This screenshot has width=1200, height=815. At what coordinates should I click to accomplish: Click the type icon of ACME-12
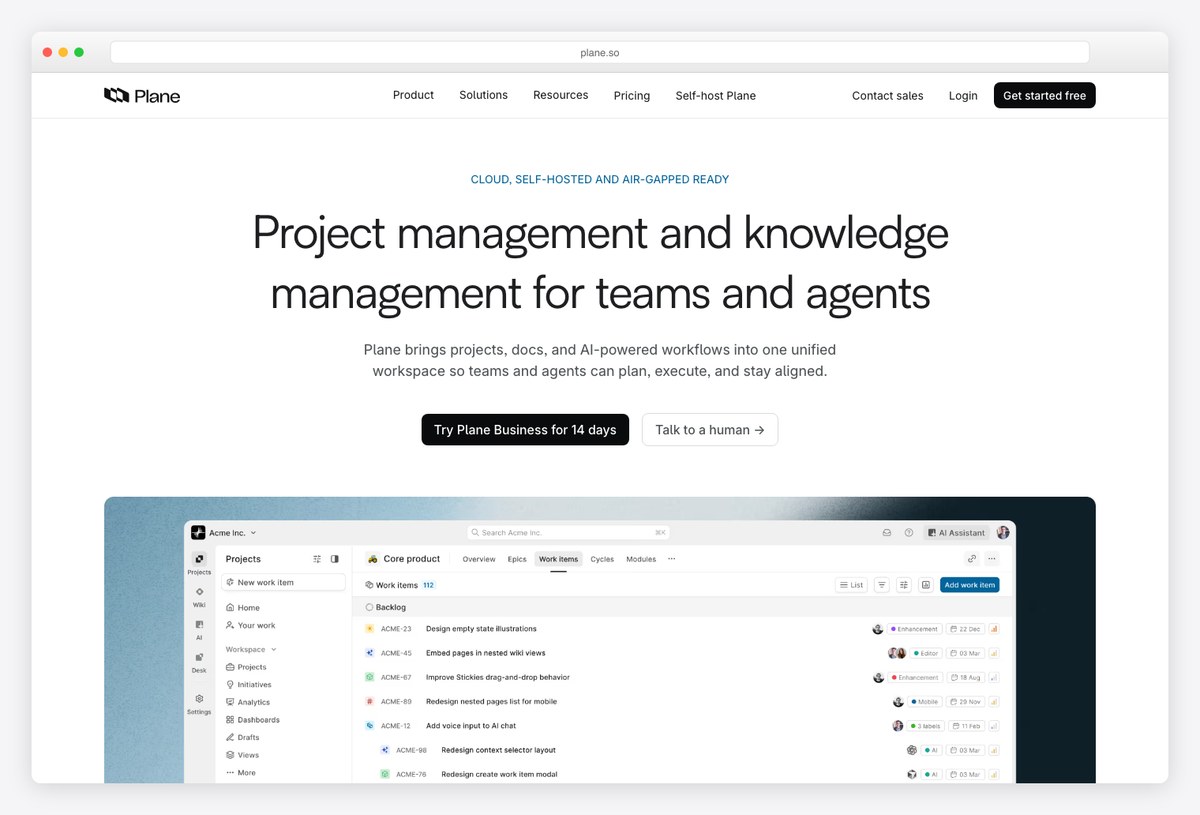pyautogui.click(x=369, y=726)
